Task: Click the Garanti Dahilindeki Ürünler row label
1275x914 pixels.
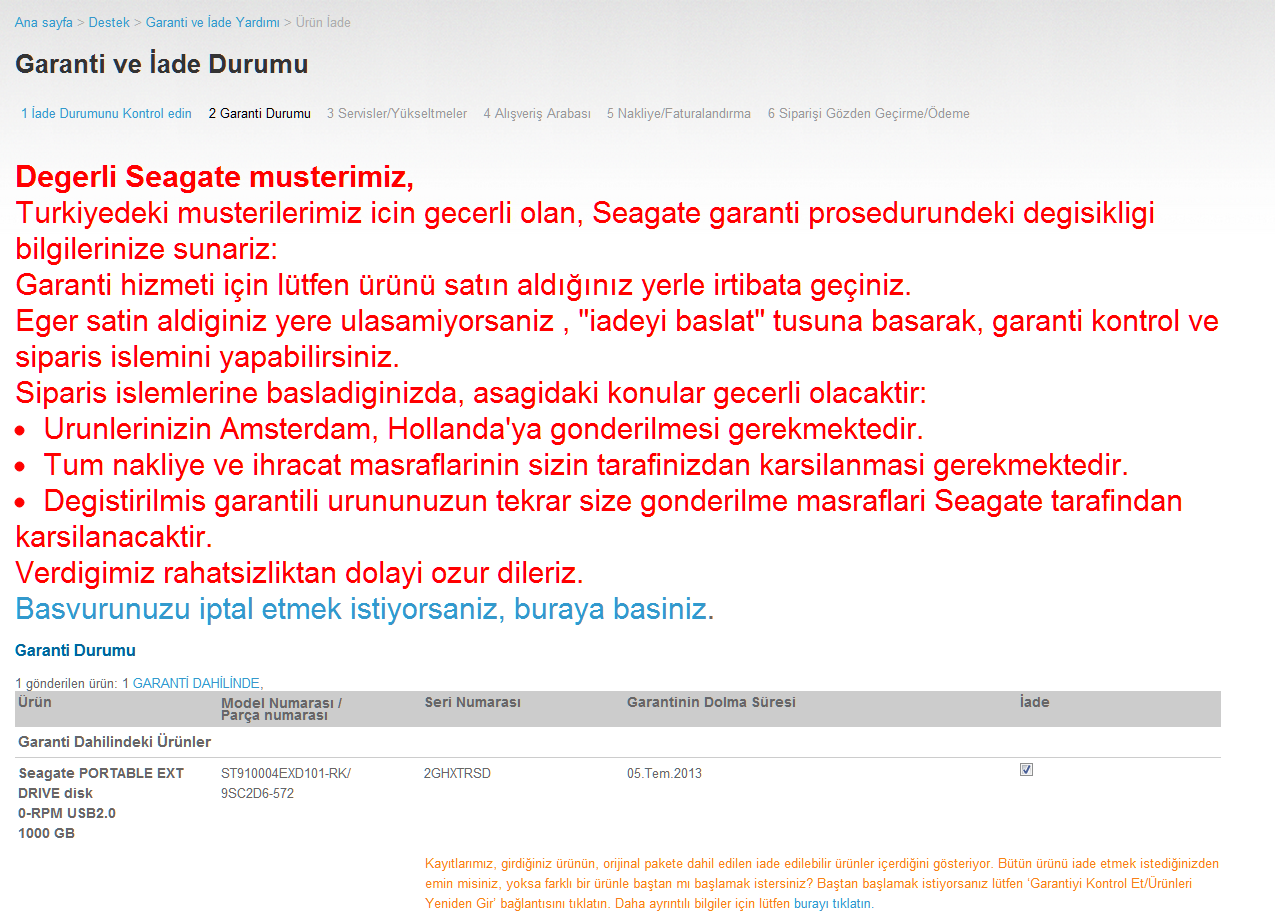Action: point(115,742)
